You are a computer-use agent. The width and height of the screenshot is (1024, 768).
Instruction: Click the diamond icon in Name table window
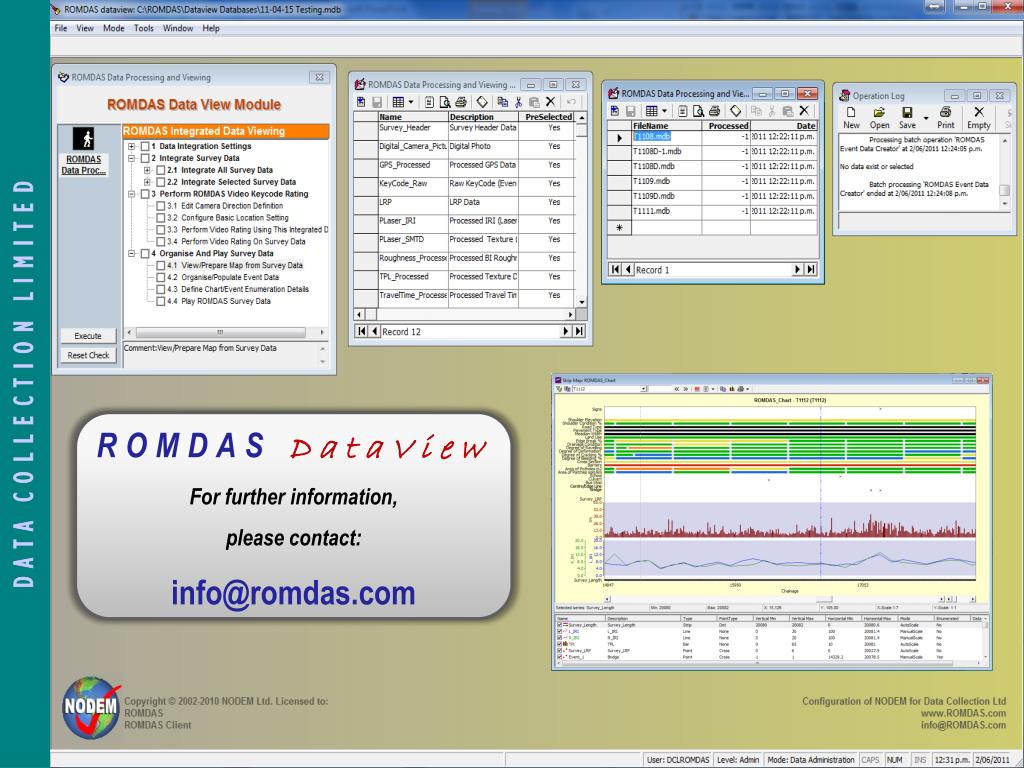482,102
